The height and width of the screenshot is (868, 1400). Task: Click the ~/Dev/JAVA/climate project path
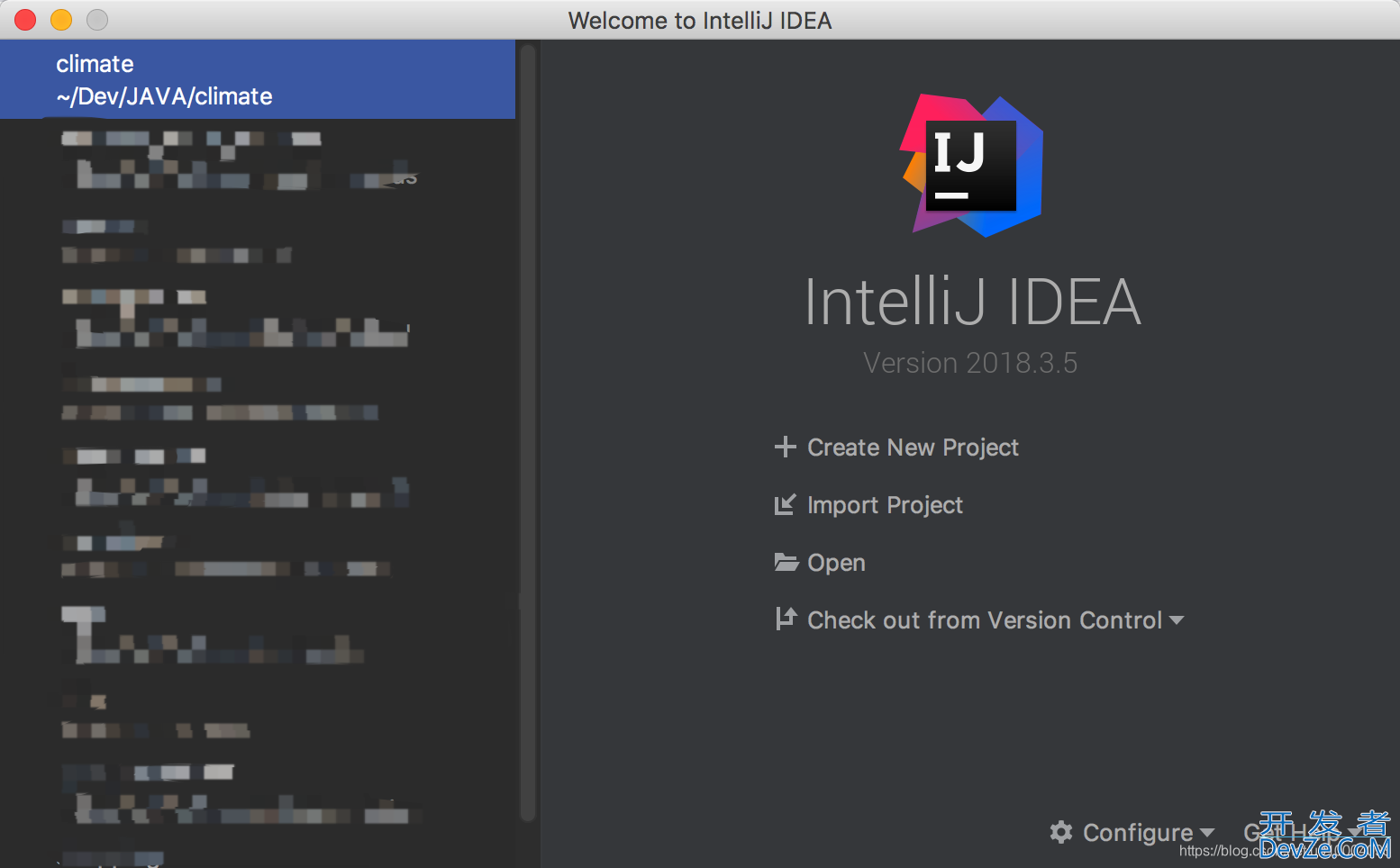(164, 96)
